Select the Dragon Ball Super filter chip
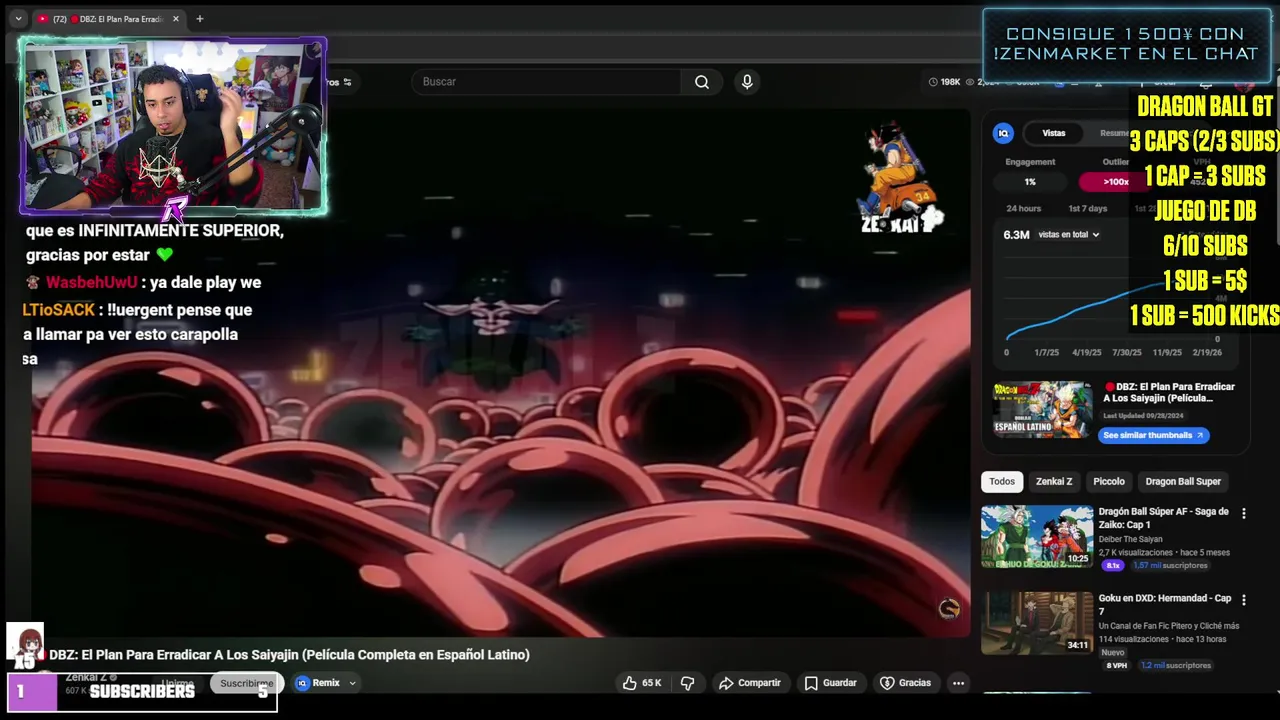This screenshot has height=720, width=1280. (1183, 482)
